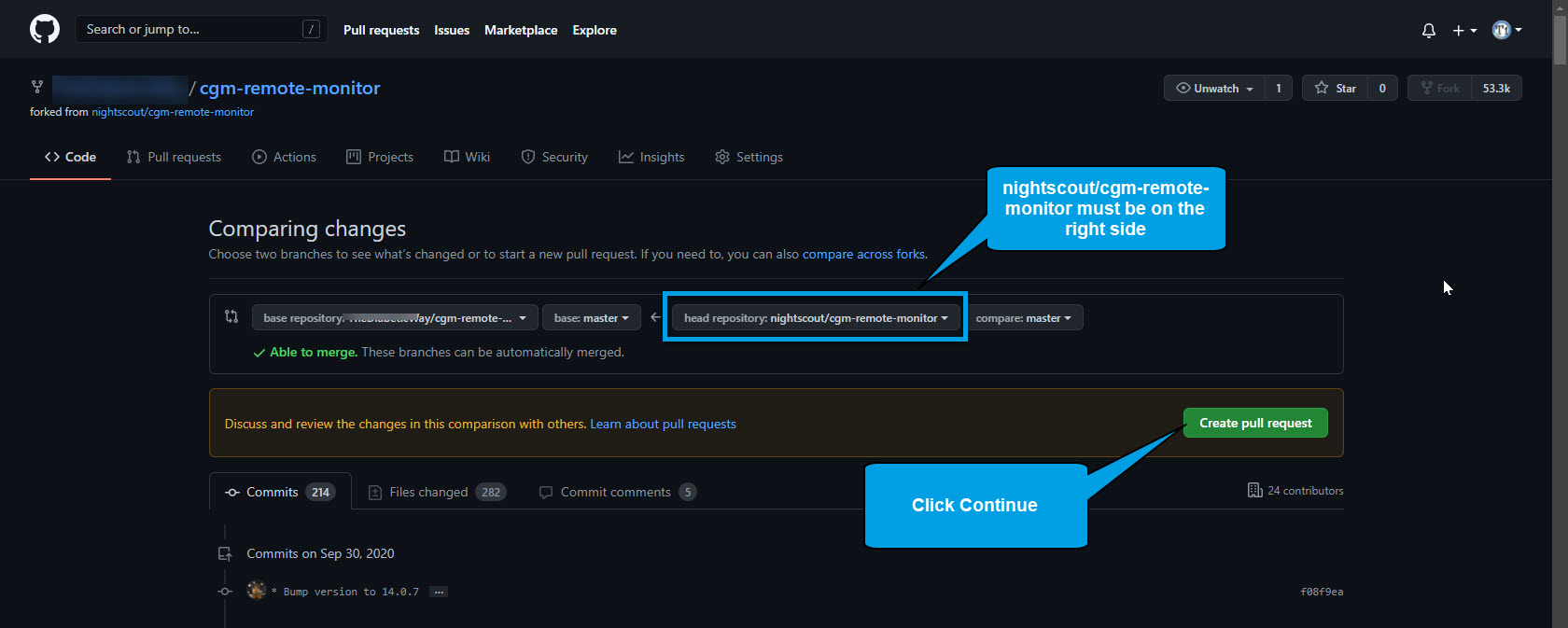Image resolution: width=1568 pixels, height=628 pixels.
Task: Toggle Unwatch for this repository
Action: click(x=1214, y=88)
